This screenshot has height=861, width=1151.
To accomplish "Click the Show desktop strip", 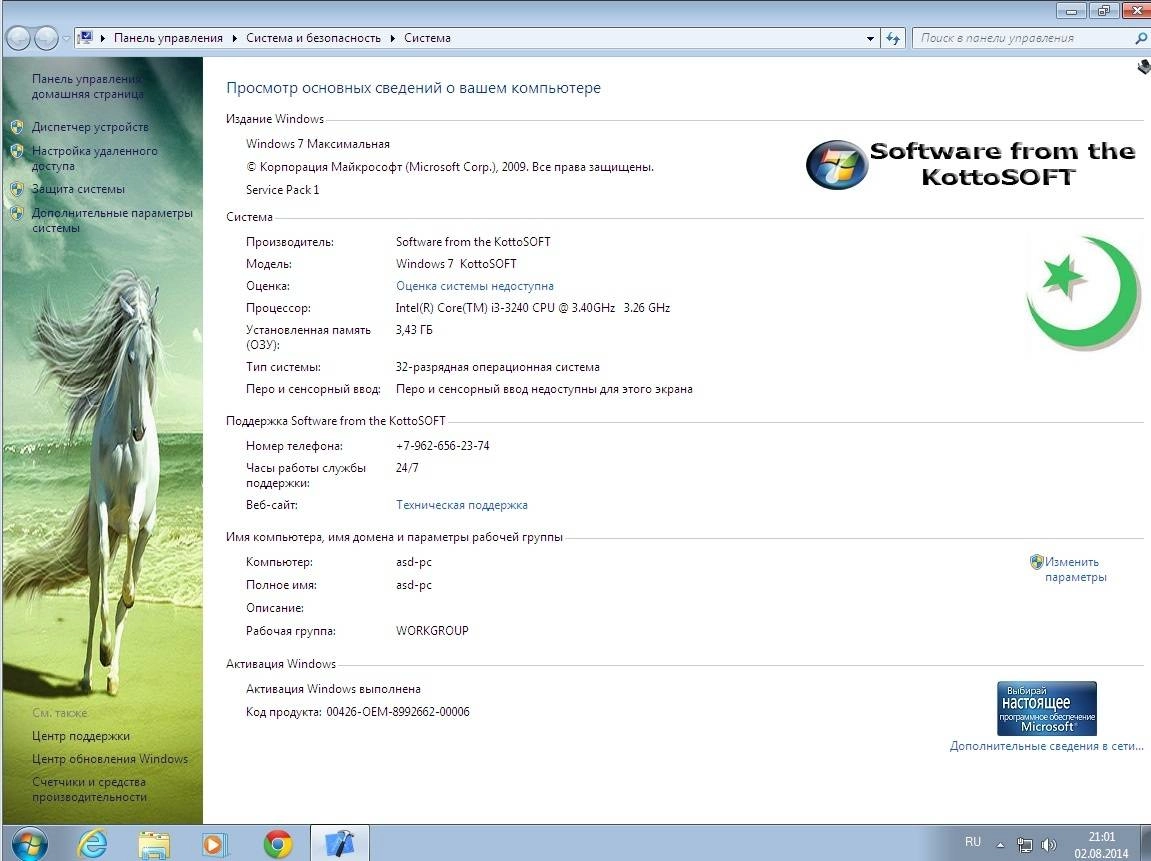I will click(1144, 843).
